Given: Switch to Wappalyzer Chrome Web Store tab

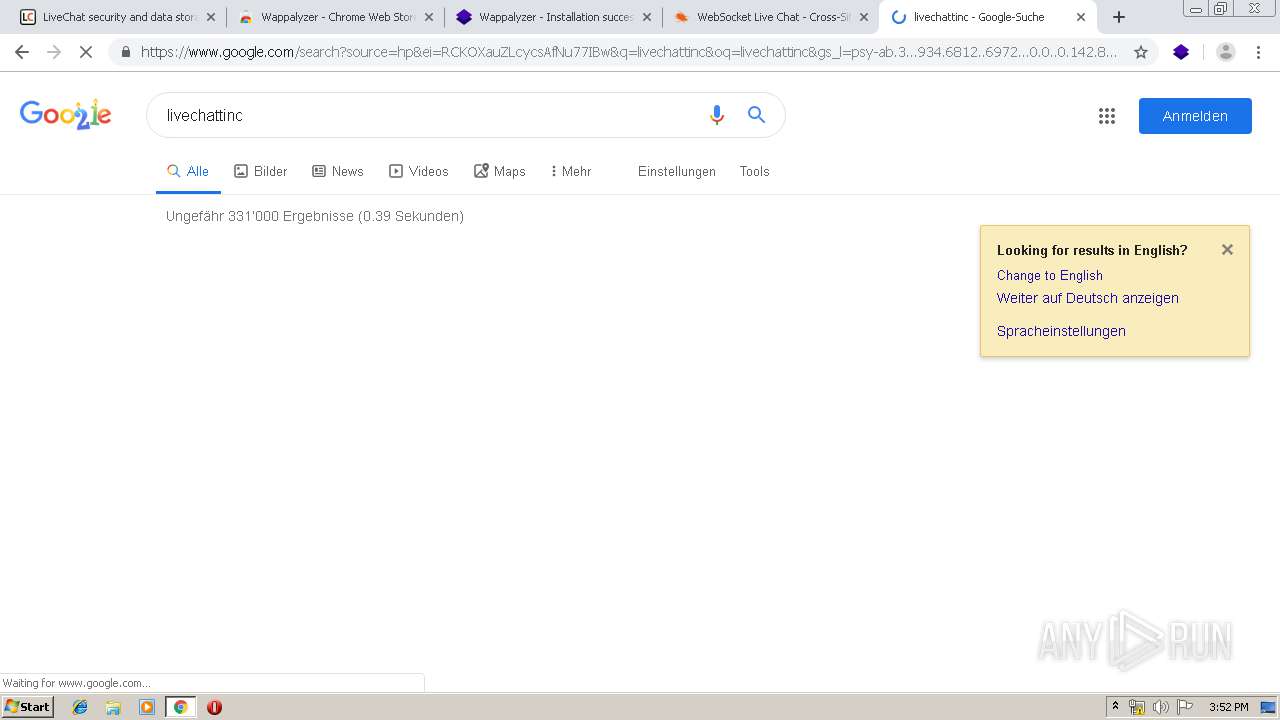Looking at the screenshot, I should coord(337,17).
